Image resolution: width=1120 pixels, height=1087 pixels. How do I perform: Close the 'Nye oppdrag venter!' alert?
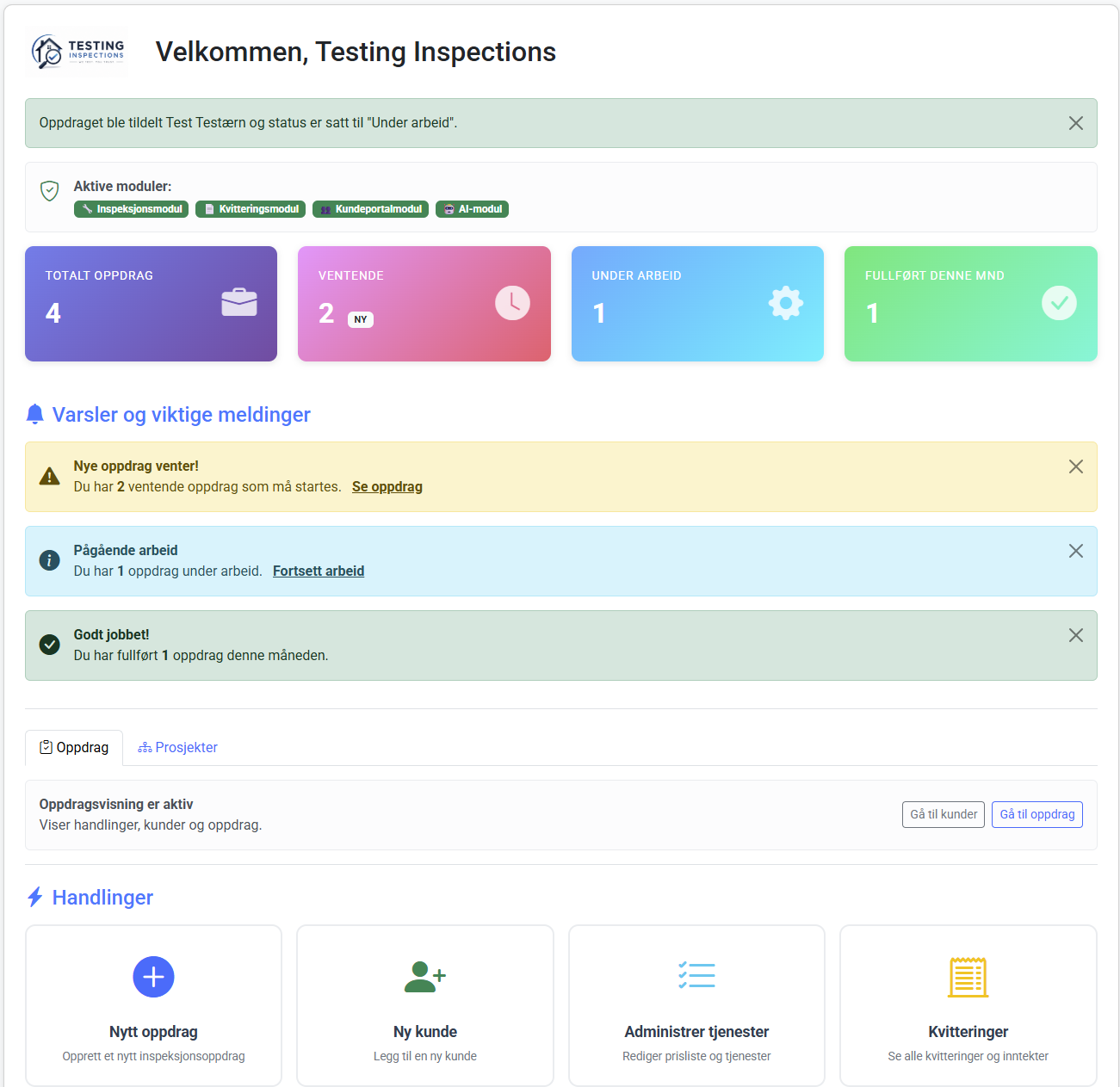tap(1075, 466)
